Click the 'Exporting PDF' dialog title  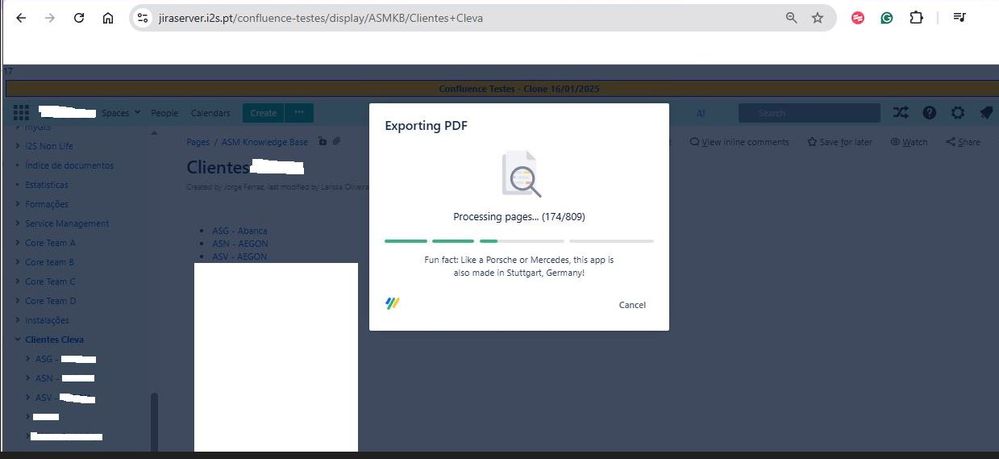tap(426, 126)
